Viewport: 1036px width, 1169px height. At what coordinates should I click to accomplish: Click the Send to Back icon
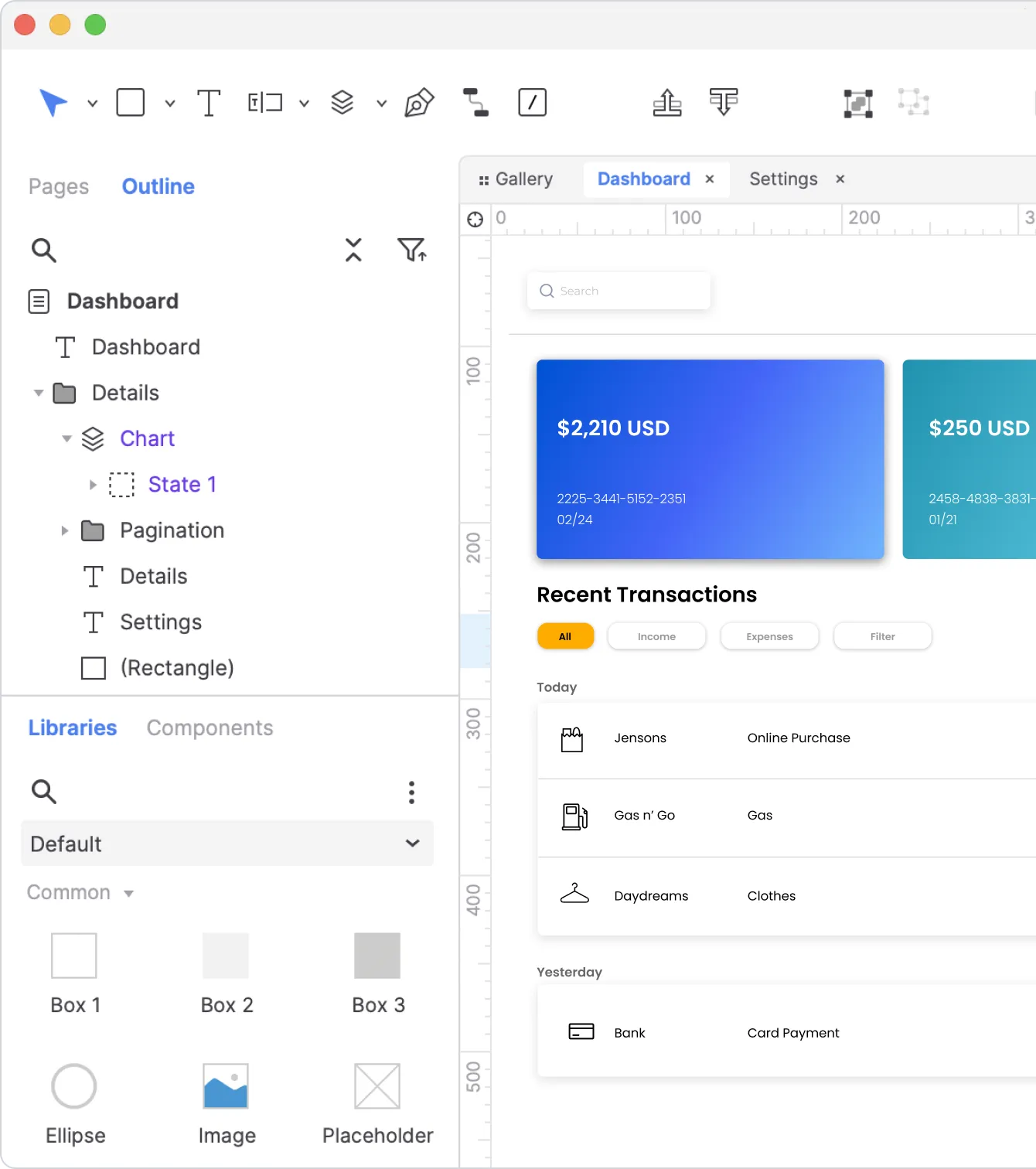pos(724,102)
